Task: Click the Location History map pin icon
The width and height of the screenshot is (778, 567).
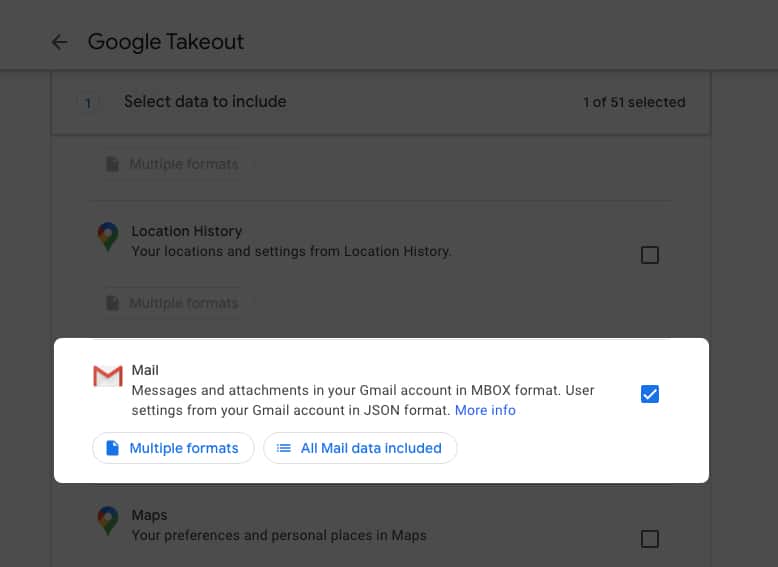Action: [108, 237]
